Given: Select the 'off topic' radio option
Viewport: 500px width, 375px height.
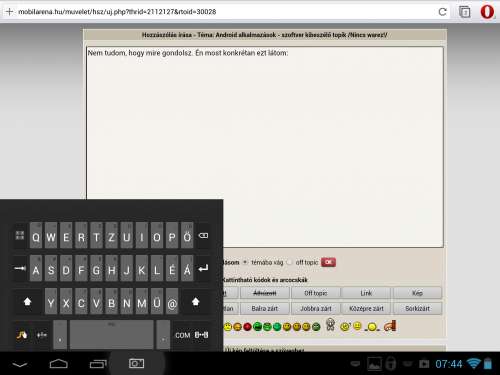Looking at the screenshot, I should (289, 262).
